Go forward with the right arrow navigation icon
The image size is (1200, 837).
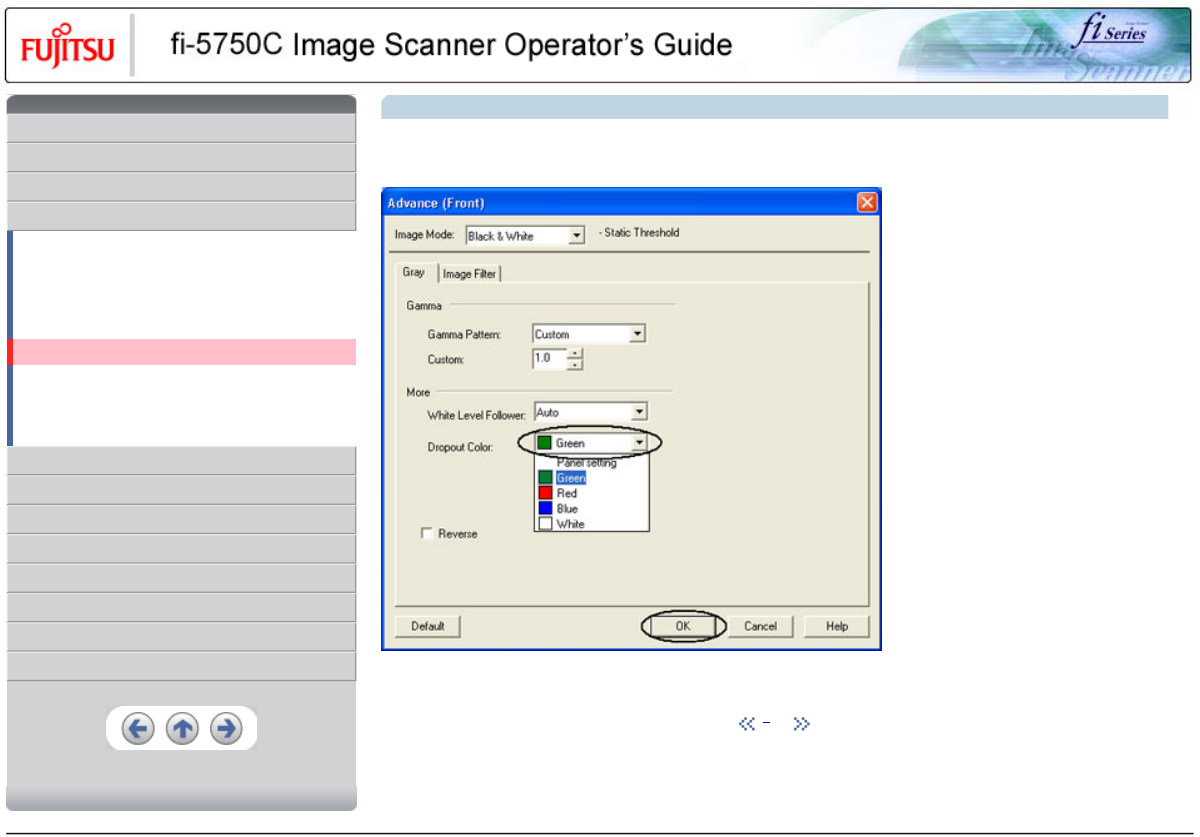tap(227, 729)
